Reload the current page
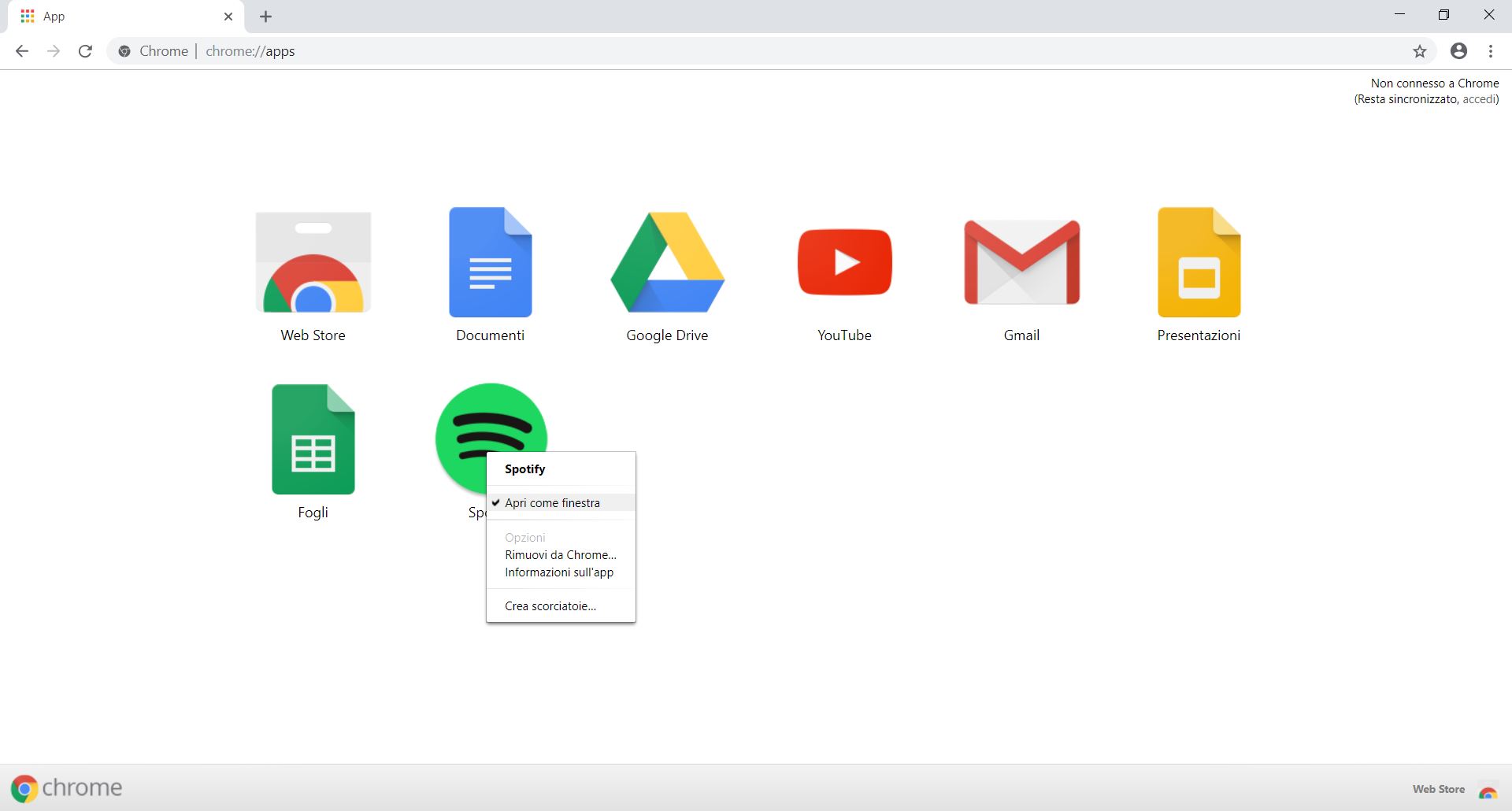 tap(85, 50)
